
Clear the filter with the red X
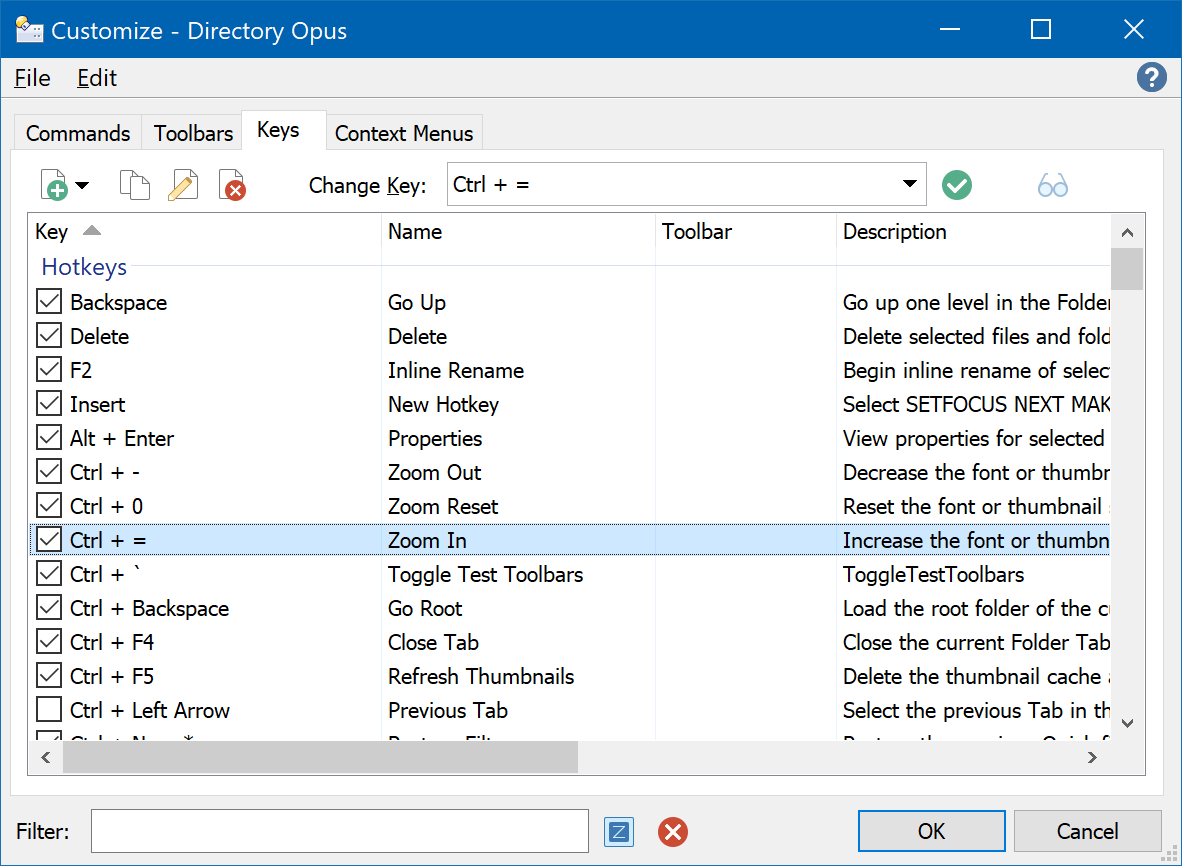[672, 832]
